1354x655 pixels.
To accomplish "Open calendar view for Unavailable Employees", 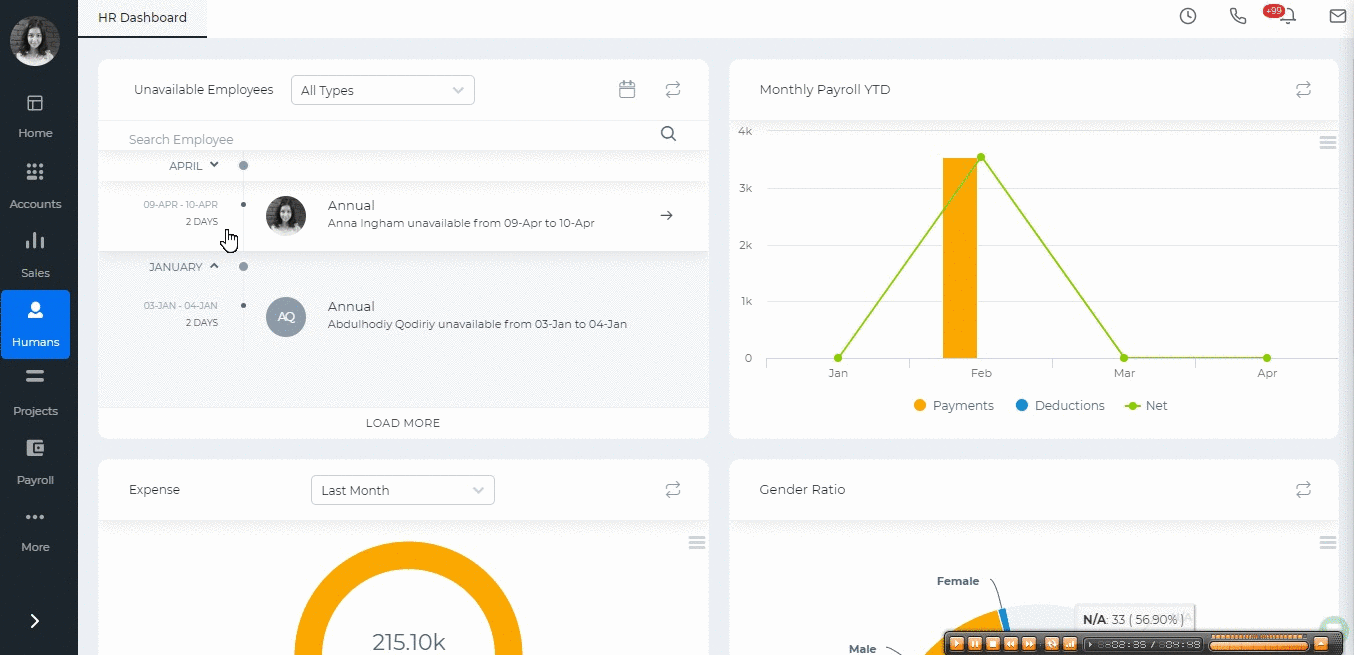I will coord(627,89).
